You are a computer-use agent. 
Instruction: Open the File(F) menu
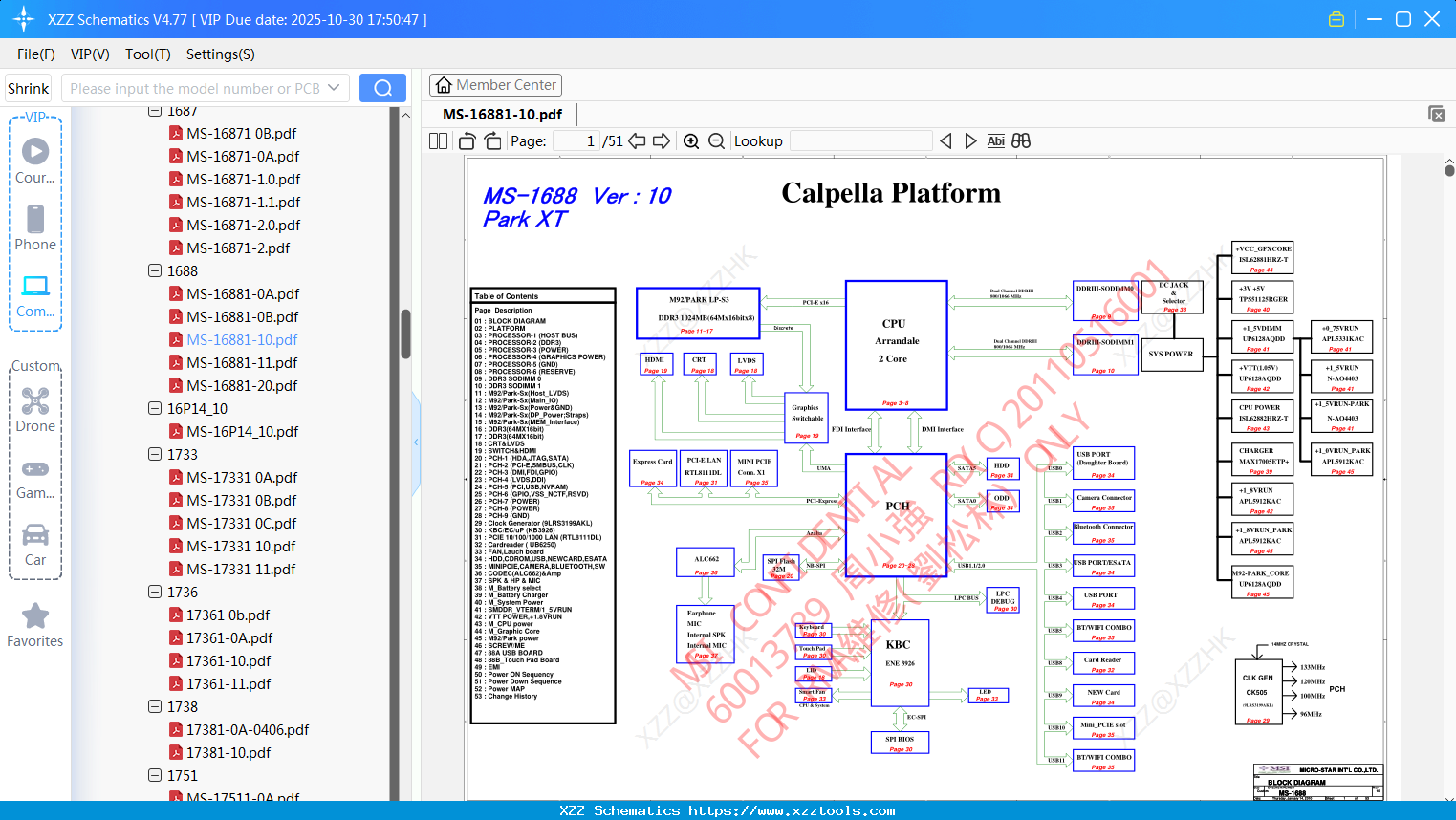coord(36,54)
